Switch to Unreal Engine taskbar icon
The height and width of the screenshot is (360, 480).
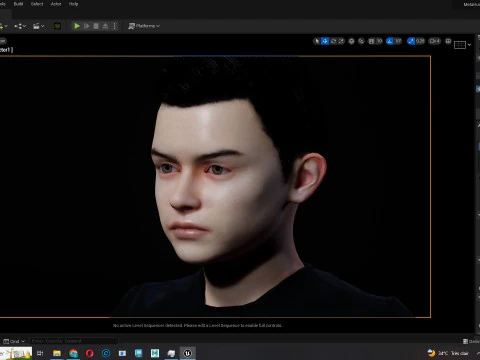point(187,353)
